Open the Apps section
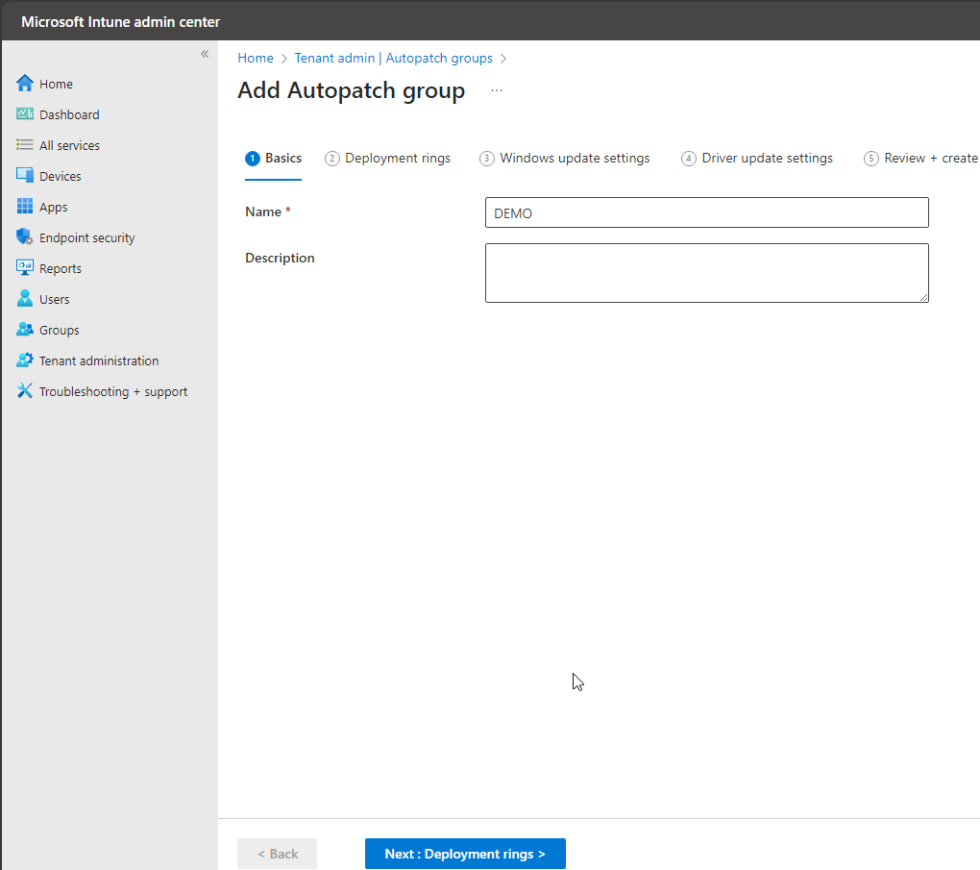 (x=55, y=206)
